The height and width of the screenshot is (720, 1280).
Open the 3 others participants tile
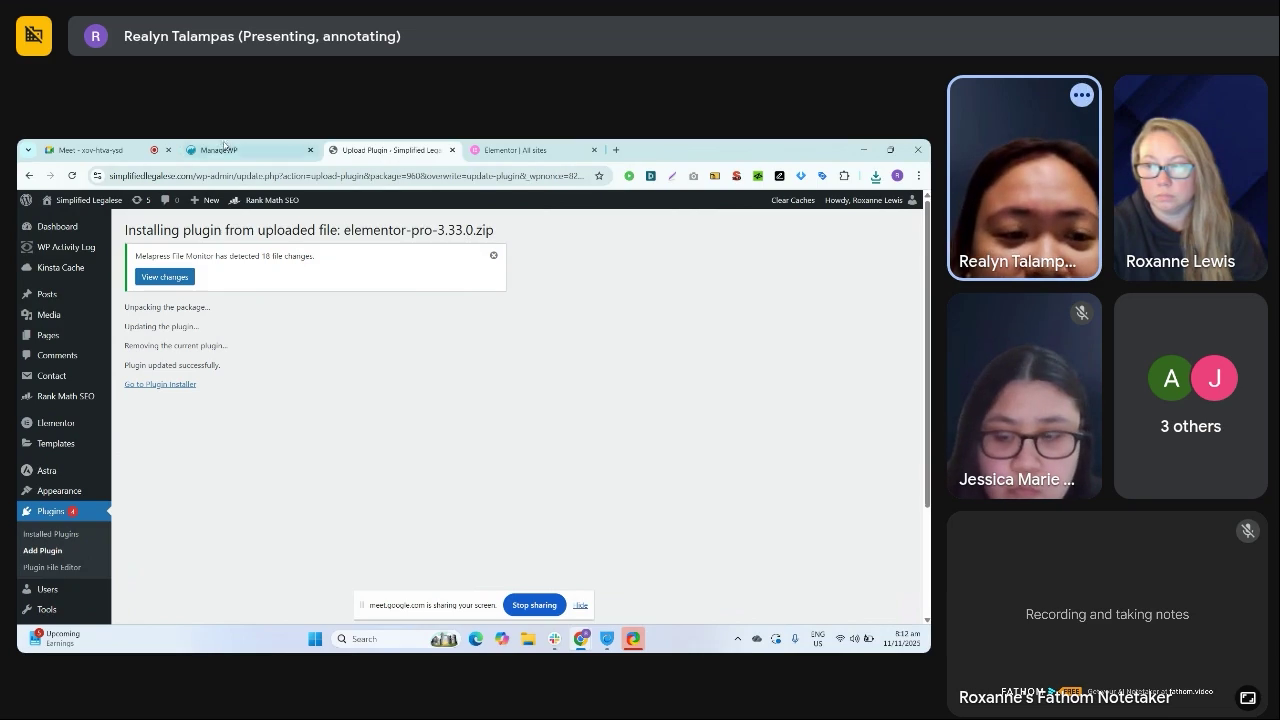[1190, 396]
